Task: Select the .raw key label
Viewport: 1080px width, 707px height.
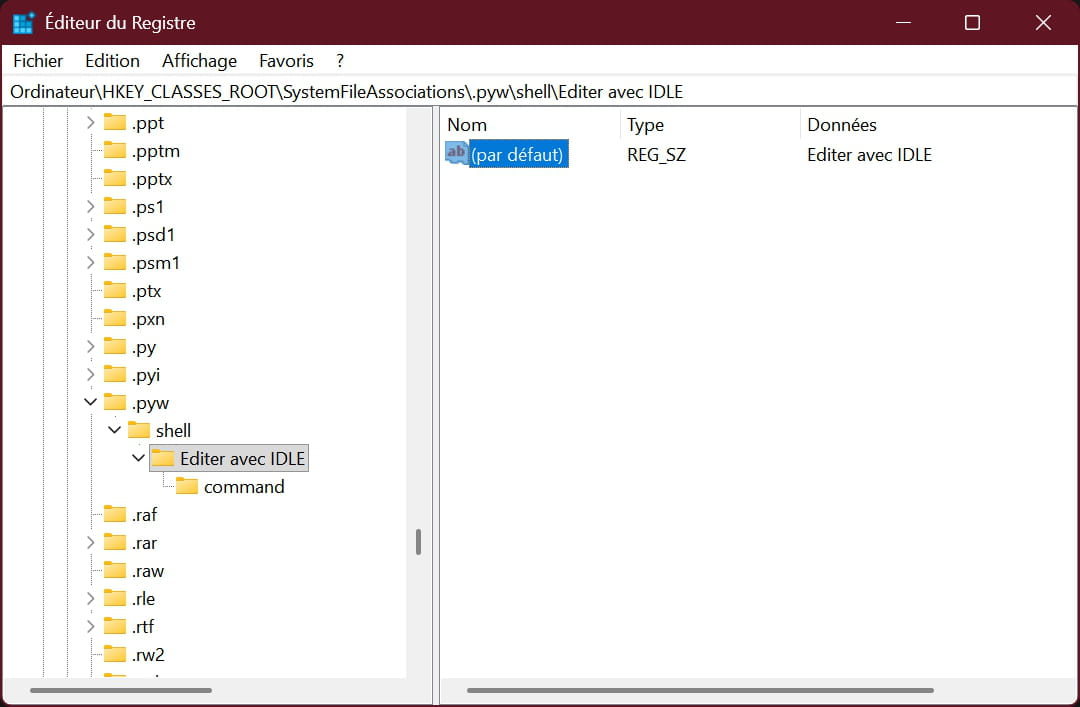Action: [x=147, y=571]
